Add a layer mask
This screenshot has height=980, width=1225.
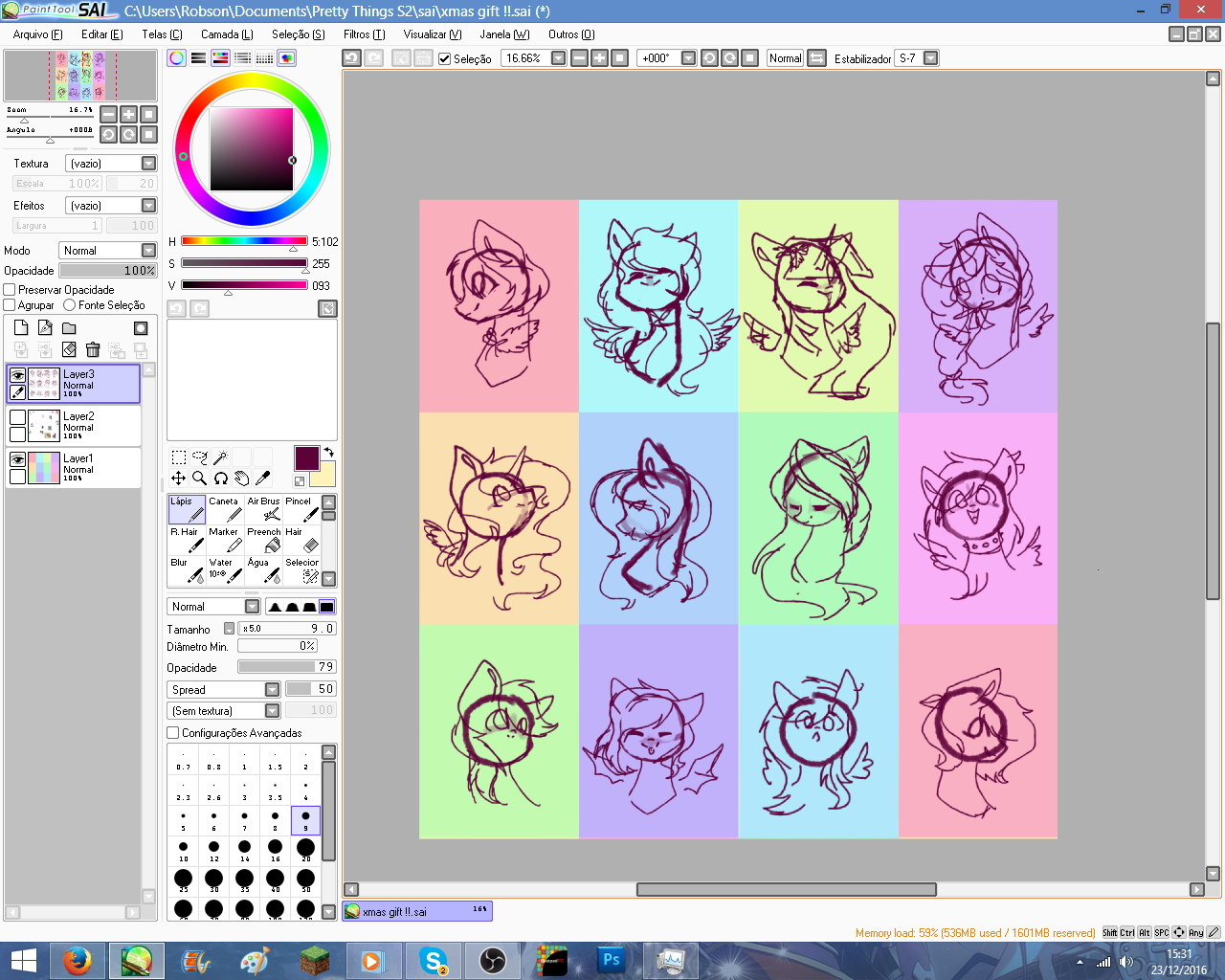(x=141, y=328)
